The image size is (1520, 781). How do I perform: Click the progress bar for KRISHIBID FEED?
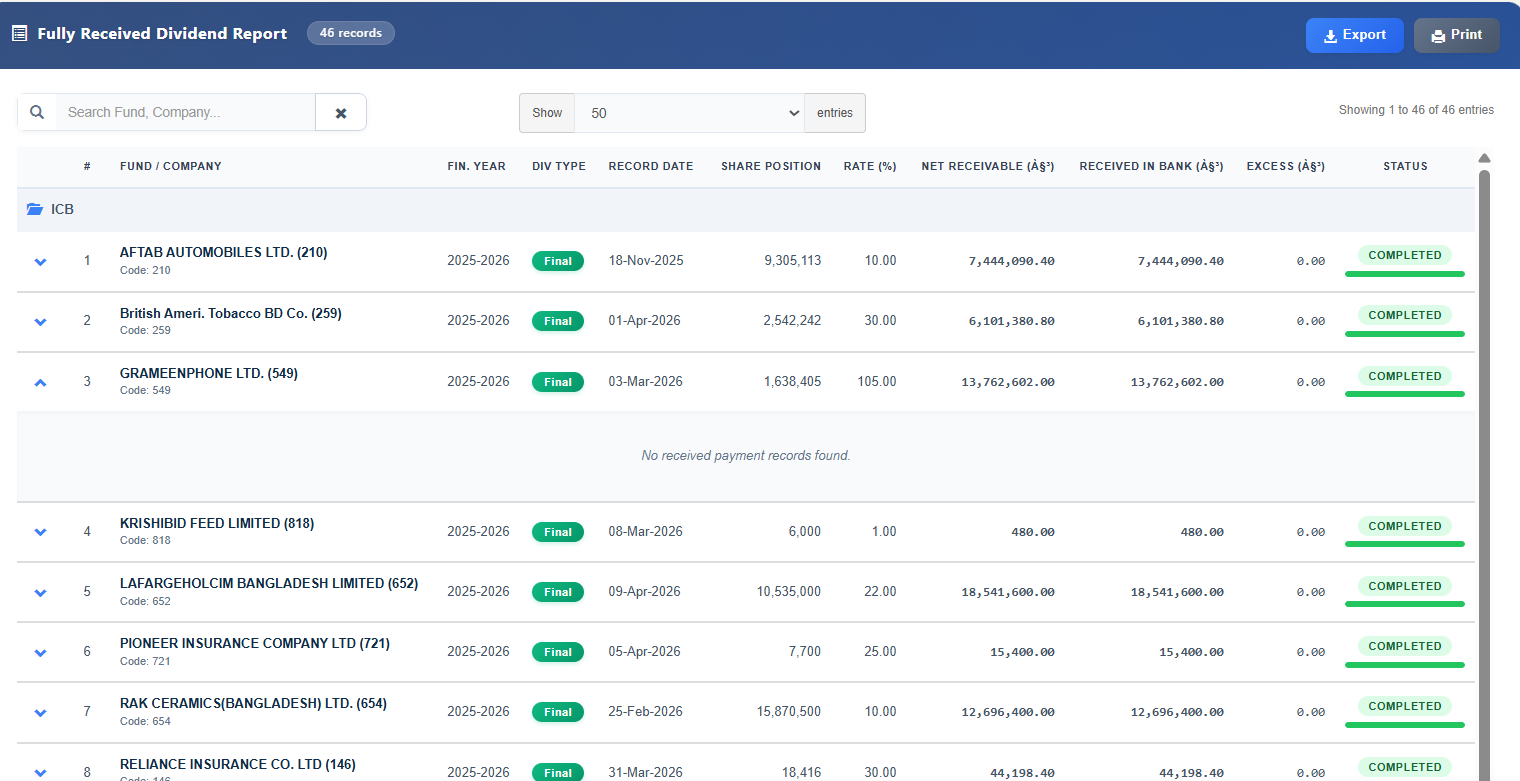1405,544
